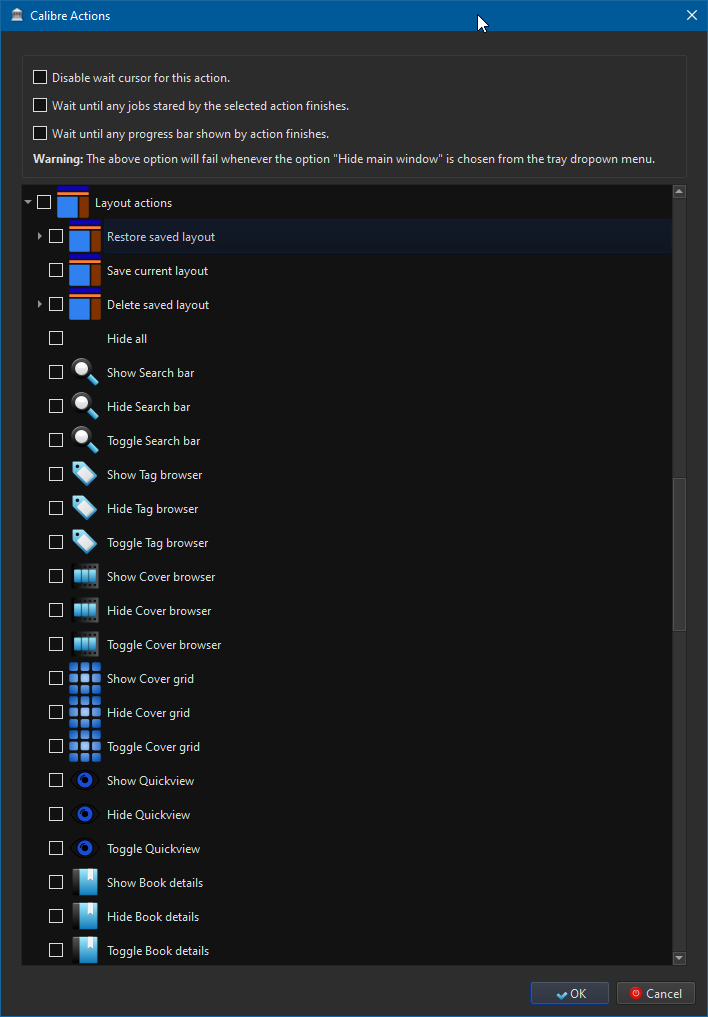Click the Toggle Cover browser icon
The width and height of the screenshot is (708, 1017).
85,644
